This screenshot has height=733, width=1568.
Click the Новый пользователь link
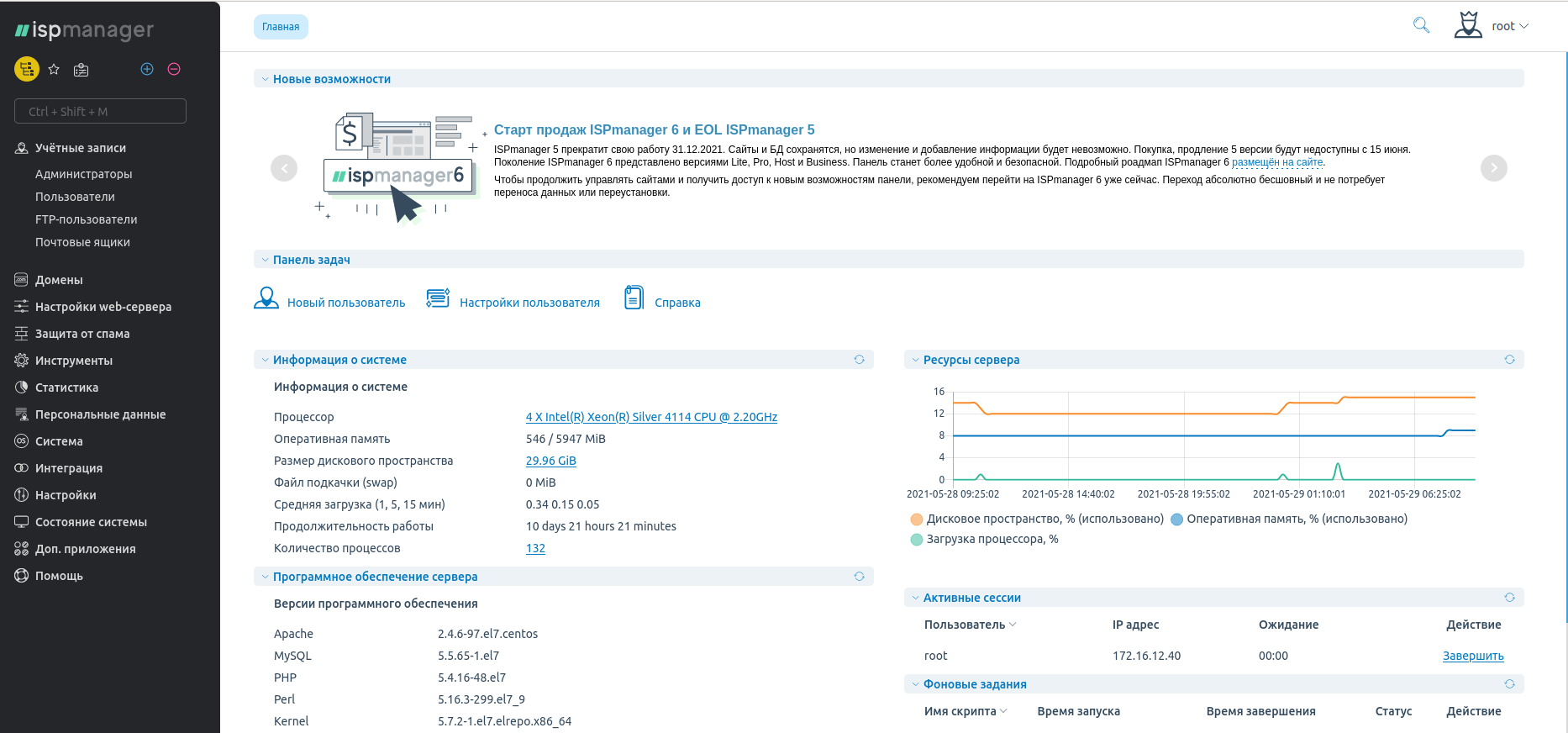[346, 303]
